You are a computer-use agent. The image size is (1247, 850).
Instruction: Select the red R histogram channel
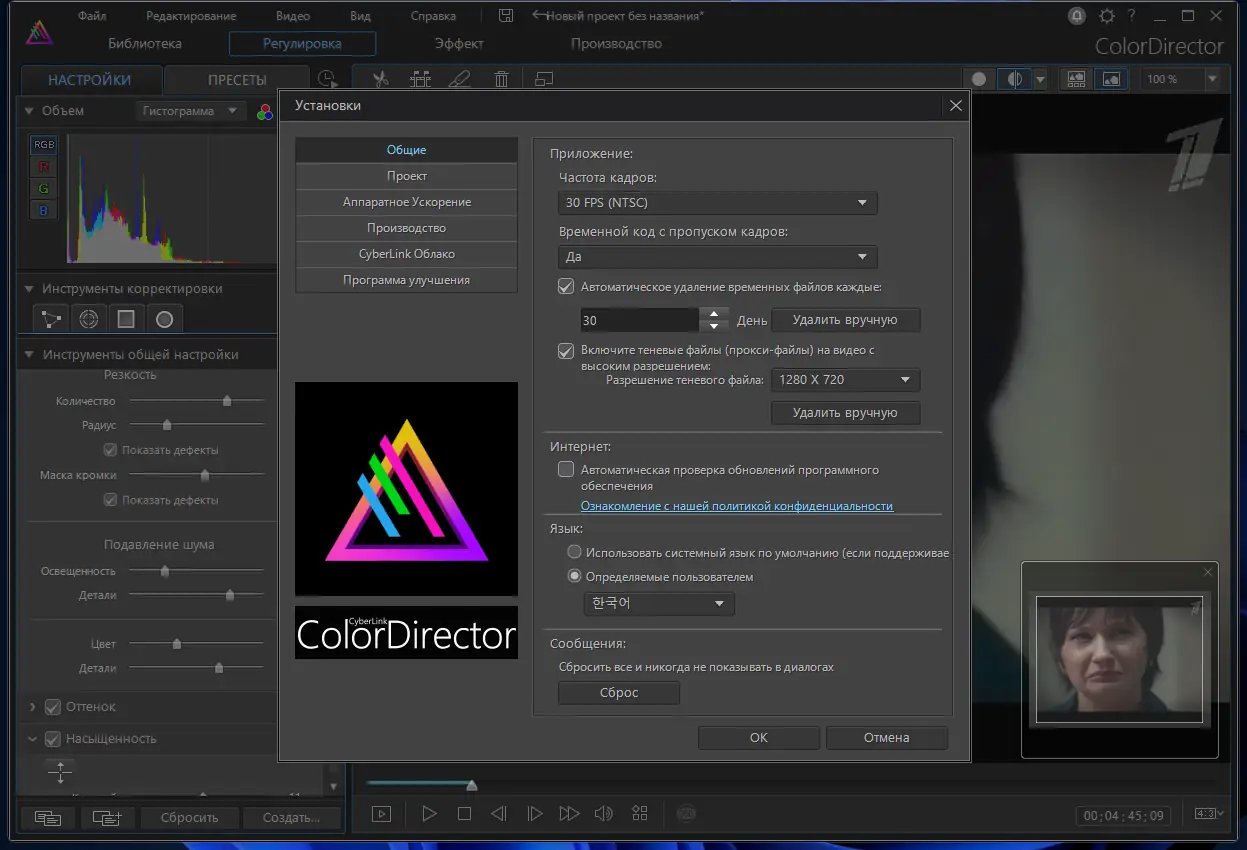pyautogui.click(x=43, y=167)
